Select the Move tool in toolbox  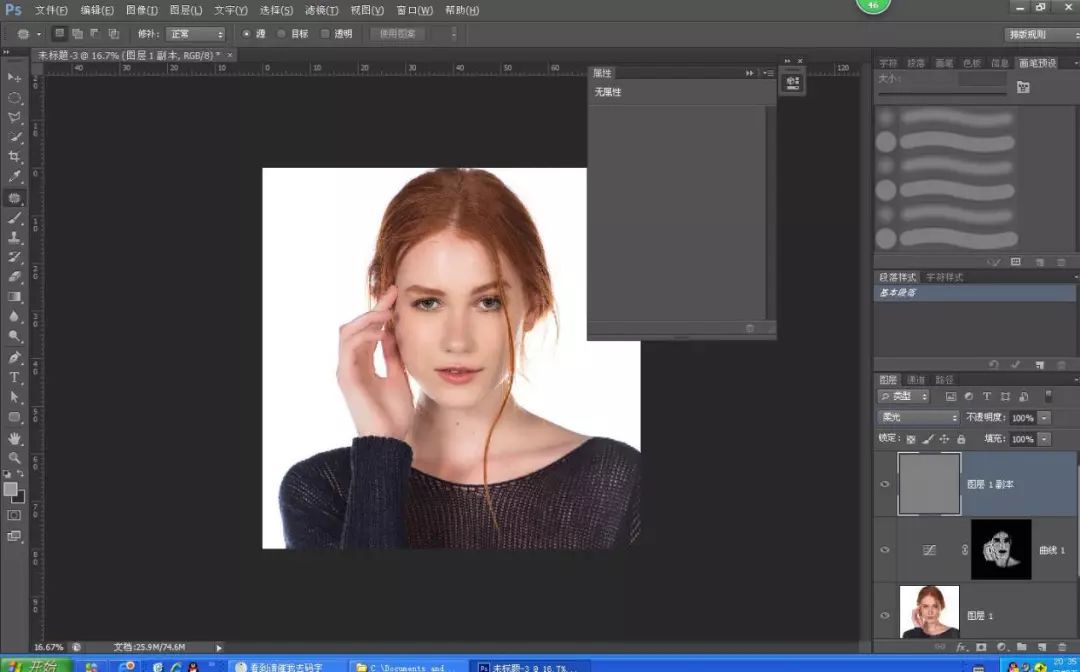(x=15, y=78)
